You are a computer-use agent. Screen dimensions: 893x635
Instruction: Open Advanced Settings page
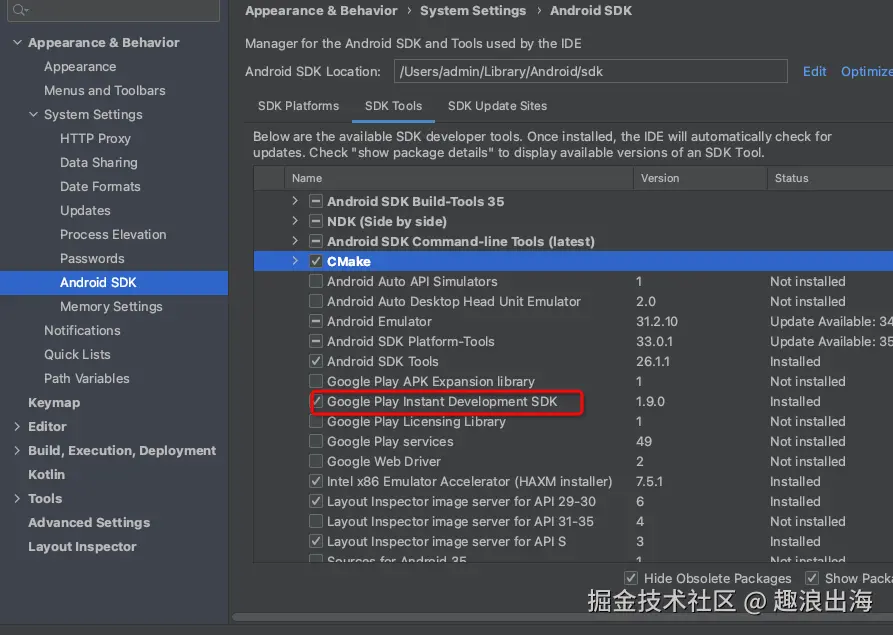point(89,522)
